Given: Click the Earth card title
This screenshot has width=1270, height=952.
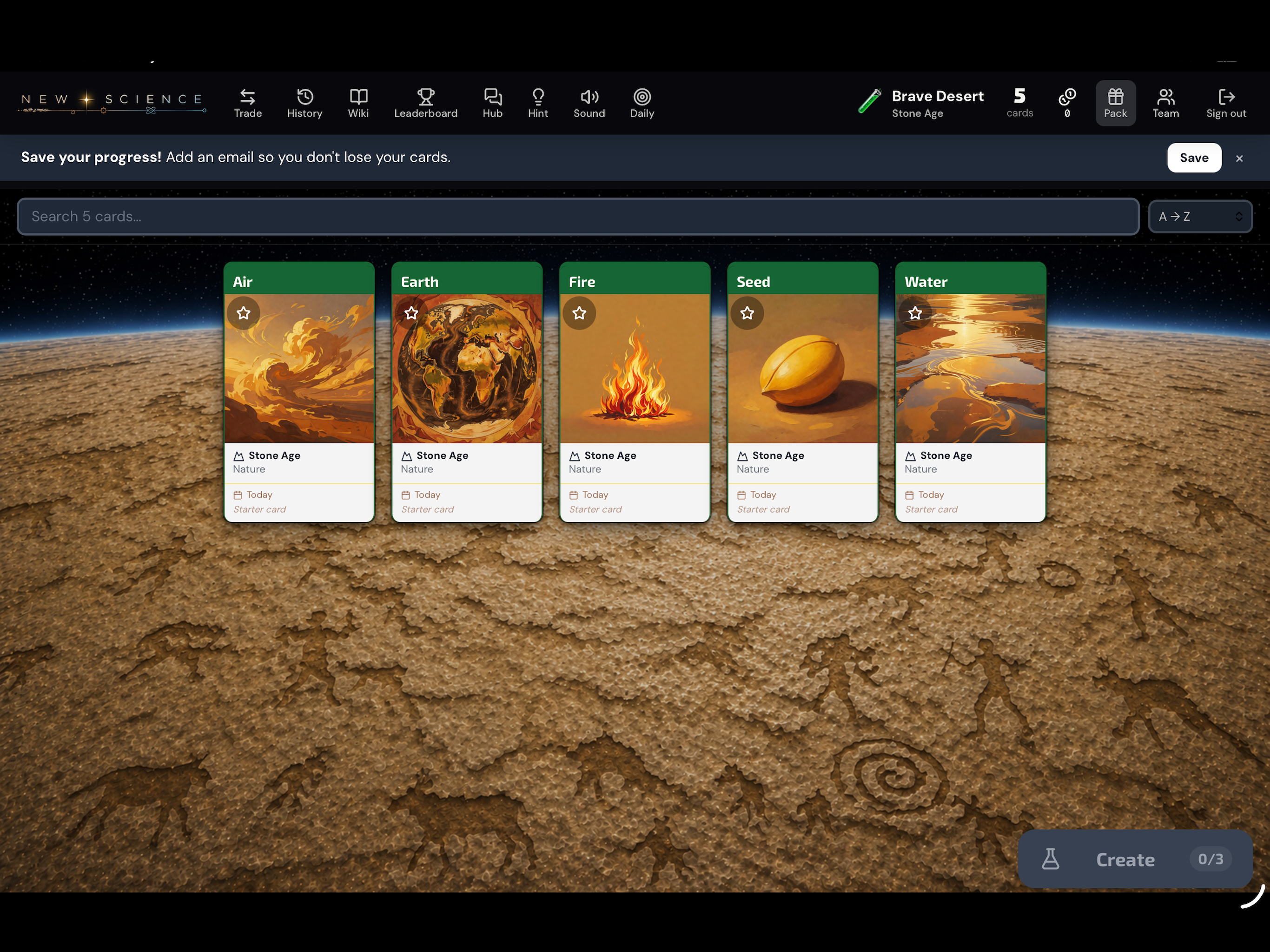Looking at the screenshot, I should tap(420, 282).
